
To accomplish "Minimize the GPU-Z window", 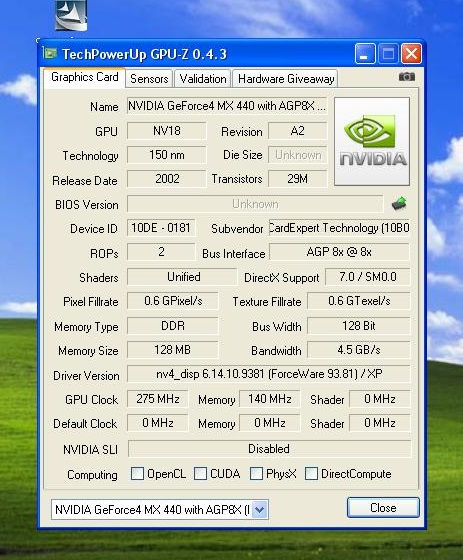I will 365,54.
